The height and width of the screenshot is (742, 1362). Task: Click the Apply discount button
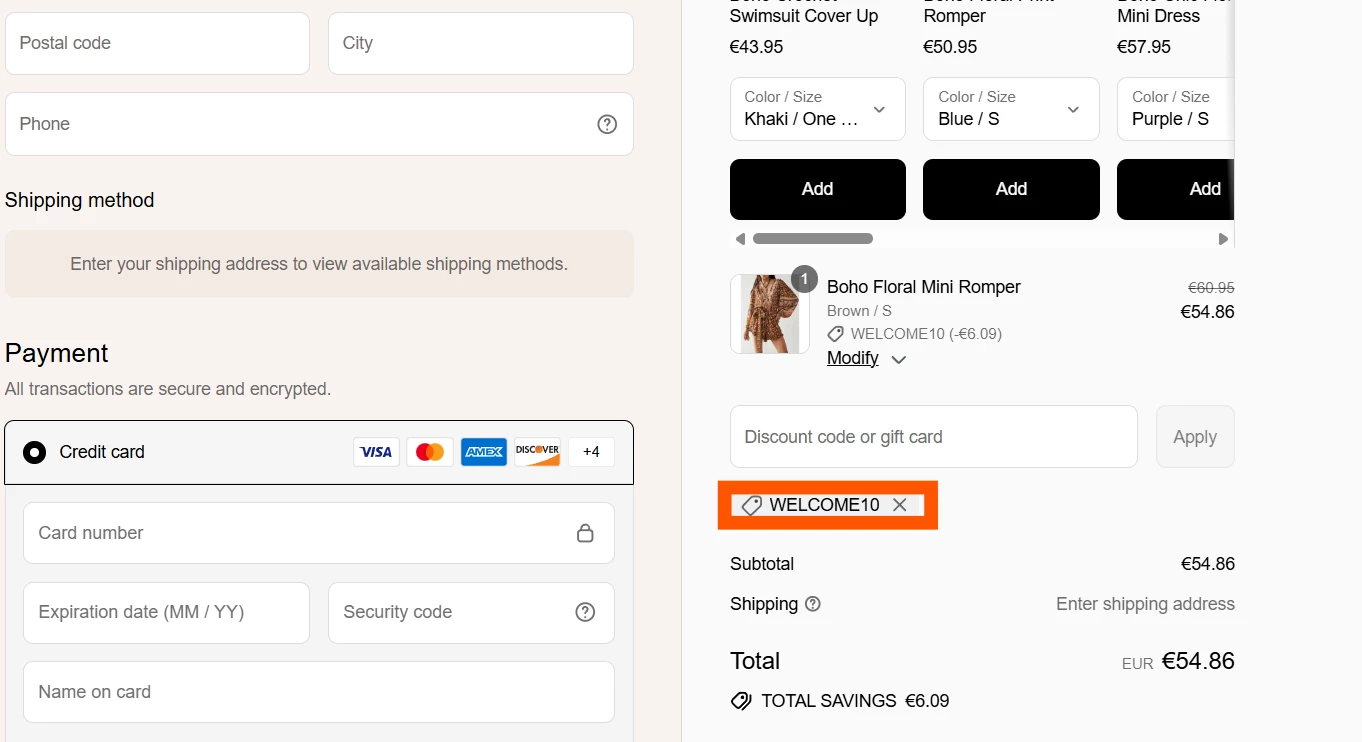tap(1195, 437)
